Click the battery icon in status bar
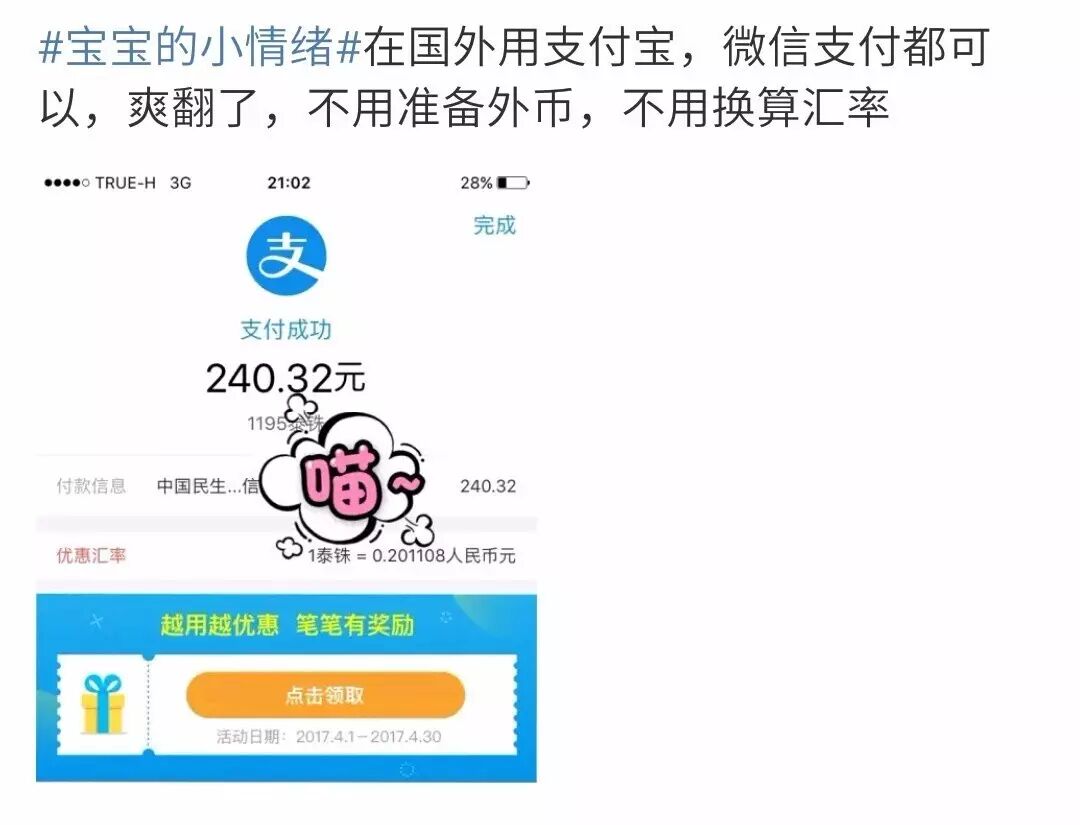 (513, 183)
